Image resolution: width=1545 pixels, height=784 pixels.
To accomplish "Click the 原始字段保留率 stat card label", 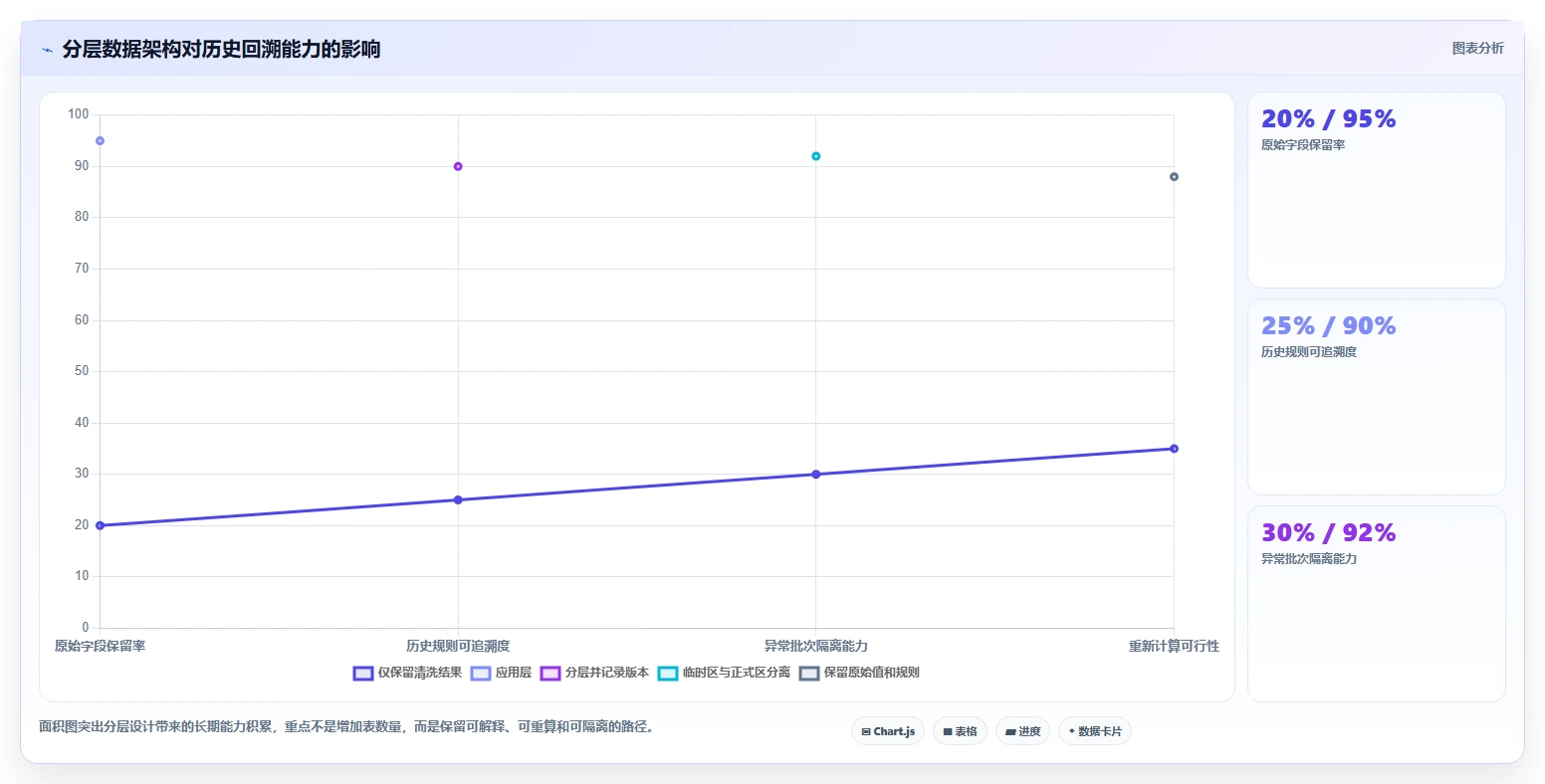I will click(1303, 145).
